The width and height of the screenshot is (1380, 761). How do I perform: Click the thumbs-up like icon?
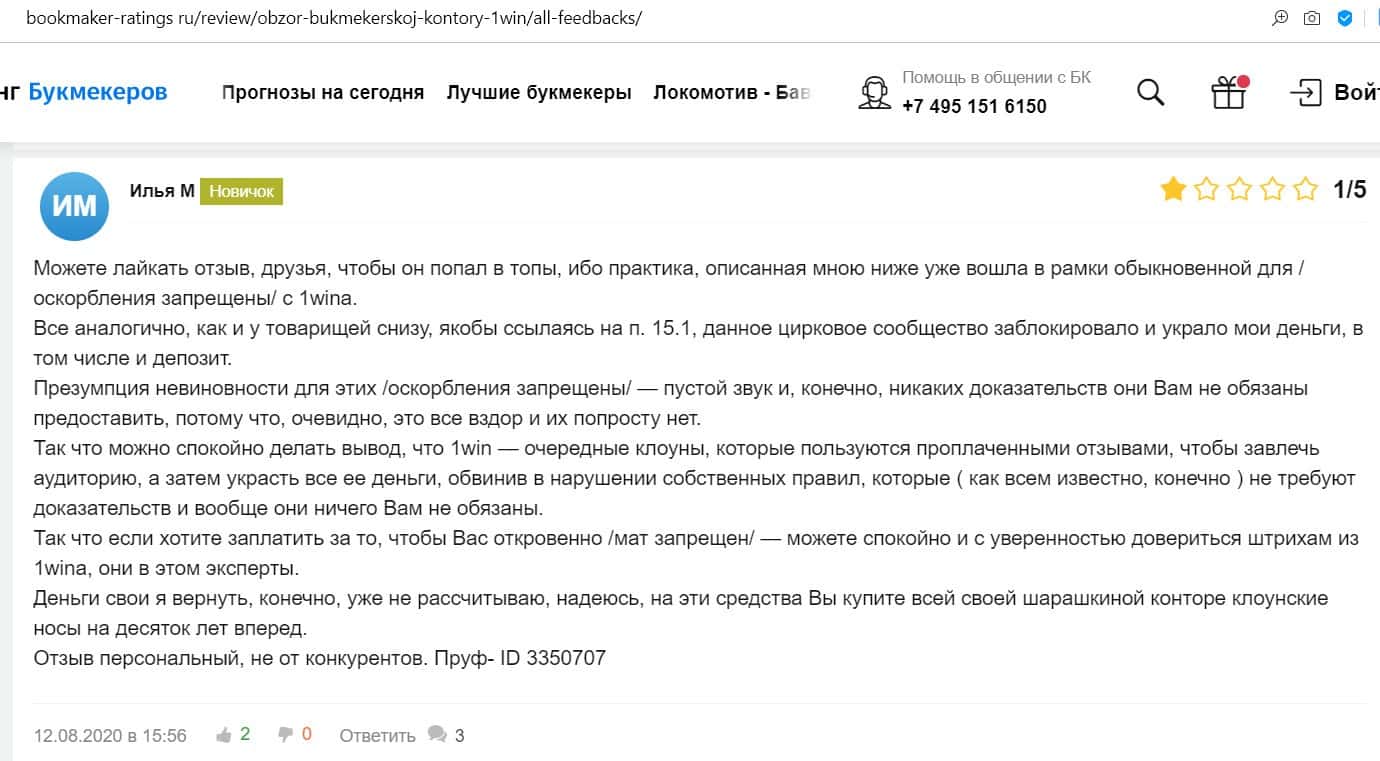coord(224,735)
